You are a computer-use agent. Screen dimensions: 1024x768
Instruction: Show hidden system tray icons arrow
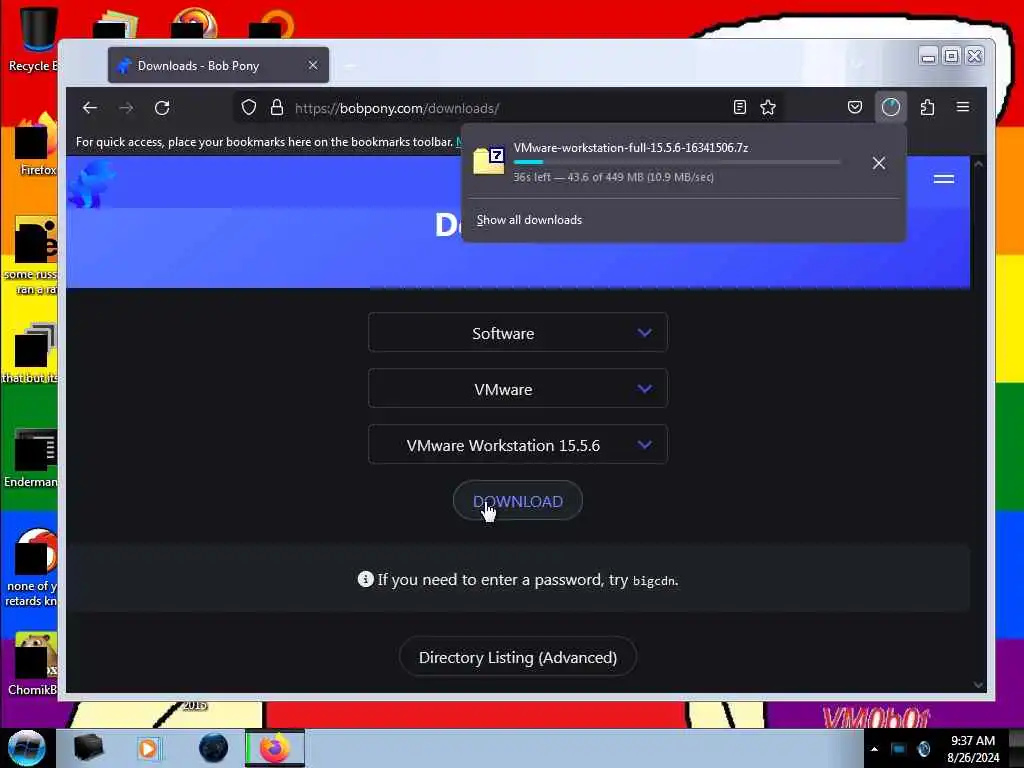tap(874, 749)
